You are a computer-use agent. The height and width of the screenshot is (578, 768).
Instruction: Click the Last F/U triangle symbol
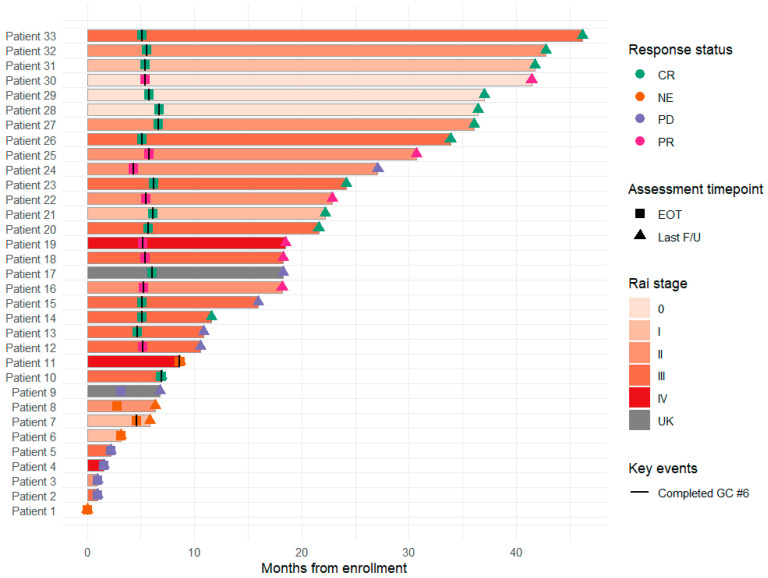(x=640, y=235)
